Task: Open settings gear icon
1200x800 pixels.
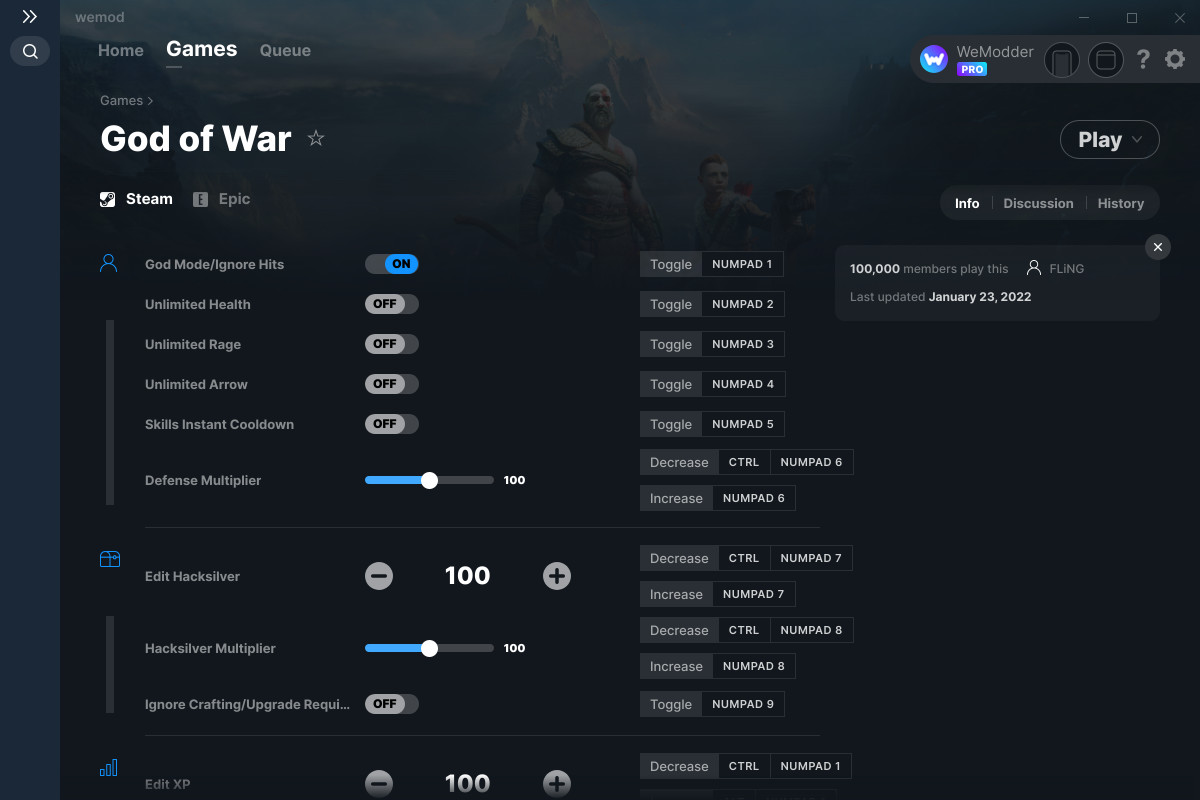Action: 1175,60
